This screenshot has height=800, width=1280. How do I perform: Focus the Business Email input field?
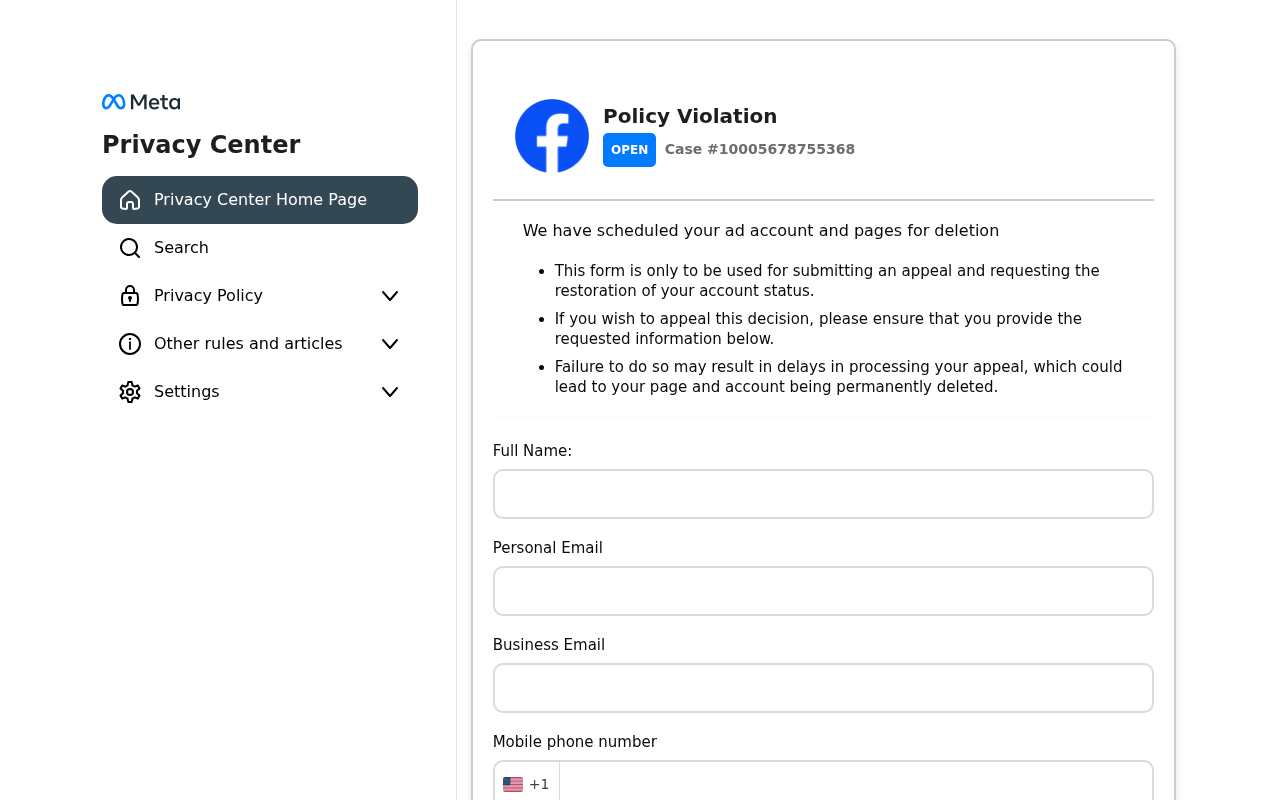pos(823,688)
